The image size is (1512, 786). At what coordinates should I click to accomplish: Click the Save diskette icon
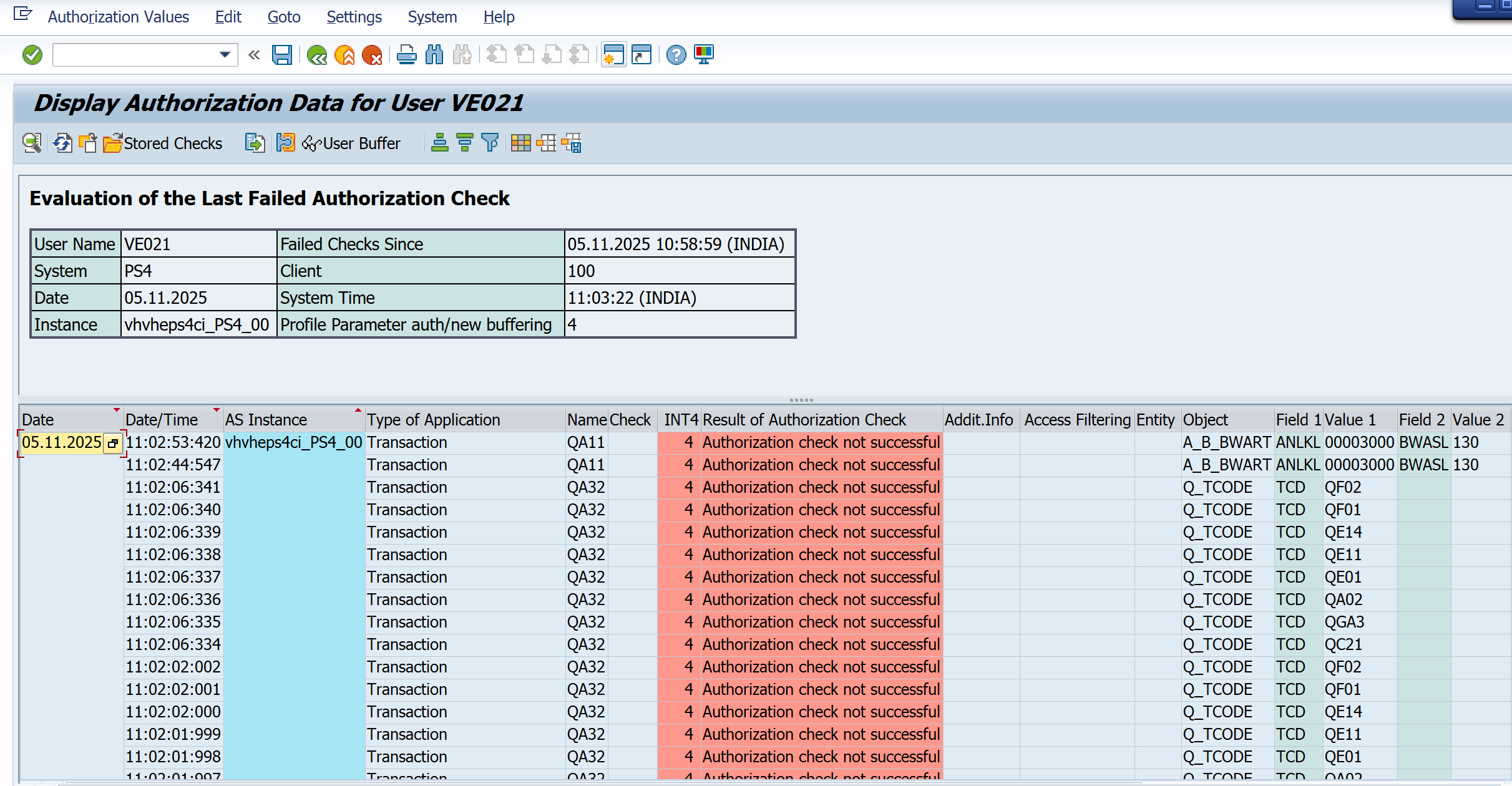tap(282, 55)
